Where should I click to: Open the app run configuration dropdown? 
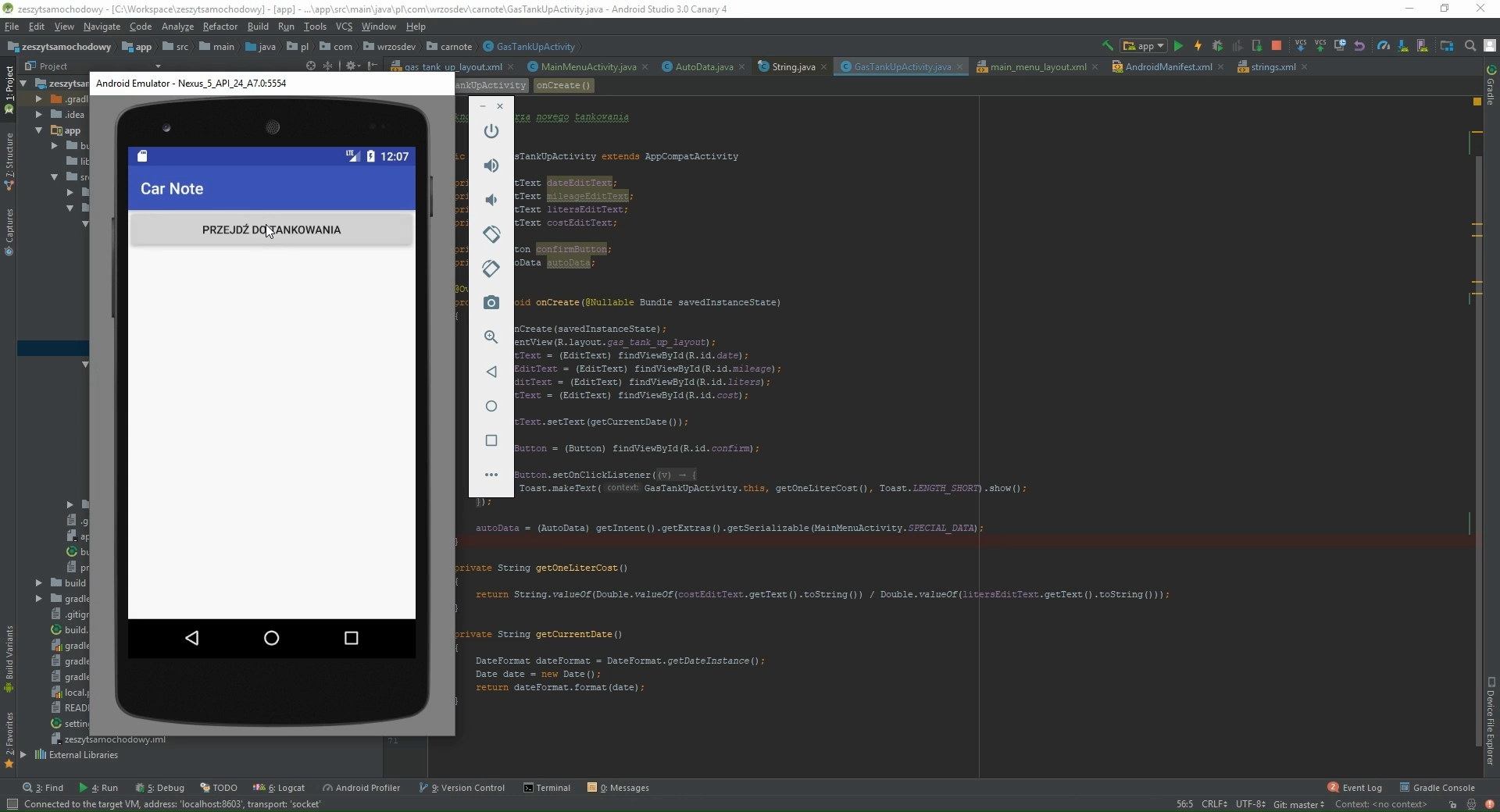point(1144,46)
